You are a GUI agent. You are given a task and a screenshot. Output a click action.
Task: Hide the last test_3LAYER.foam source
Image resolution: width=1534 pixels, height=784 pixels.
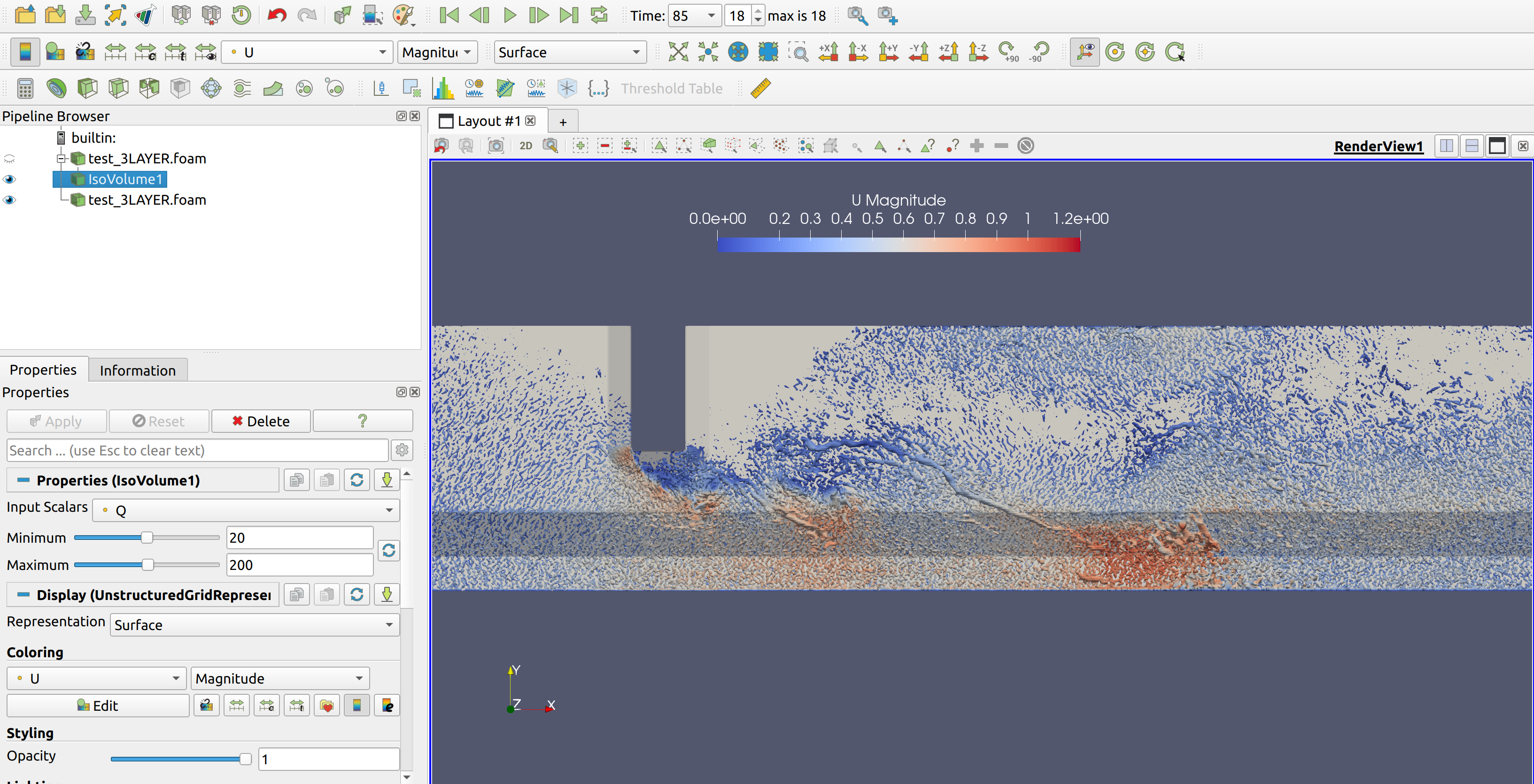pos(9,200)
